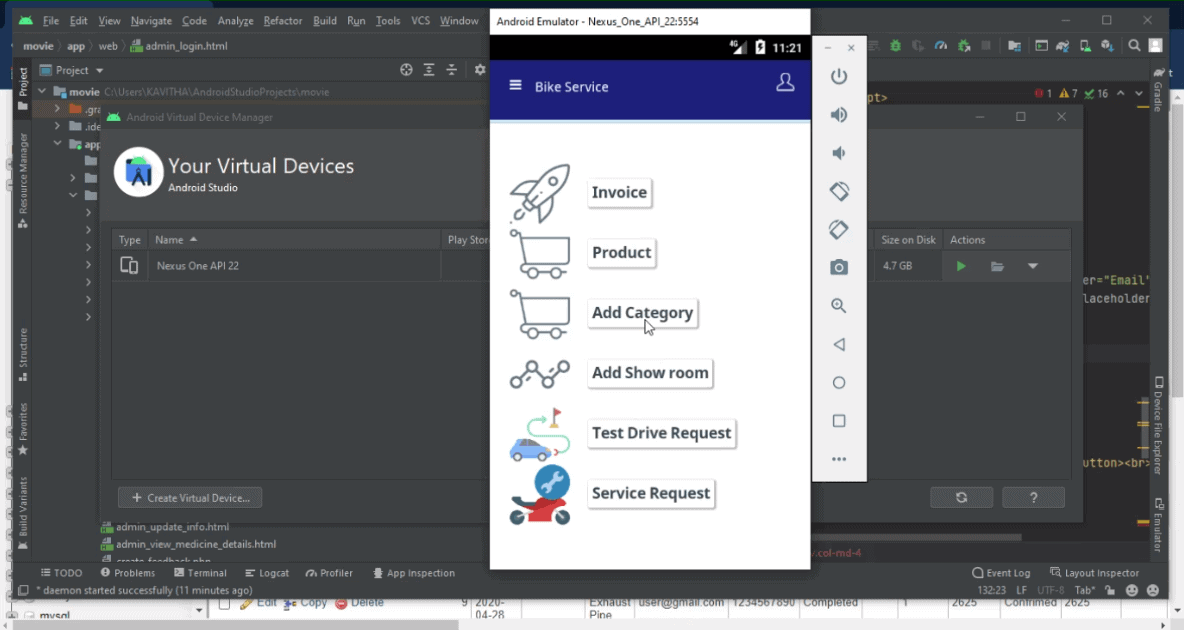The width and height of the screenshot is (1184, 630).
Task: Open emulator extended controls three dots
Action: tap(839, 459)
